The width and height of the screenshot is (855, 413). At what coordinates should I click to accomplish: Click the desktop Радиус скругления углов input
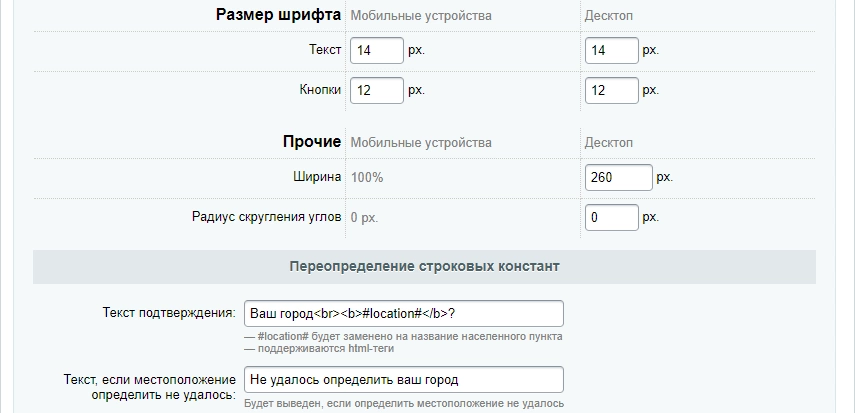click(x=611, y=217)
